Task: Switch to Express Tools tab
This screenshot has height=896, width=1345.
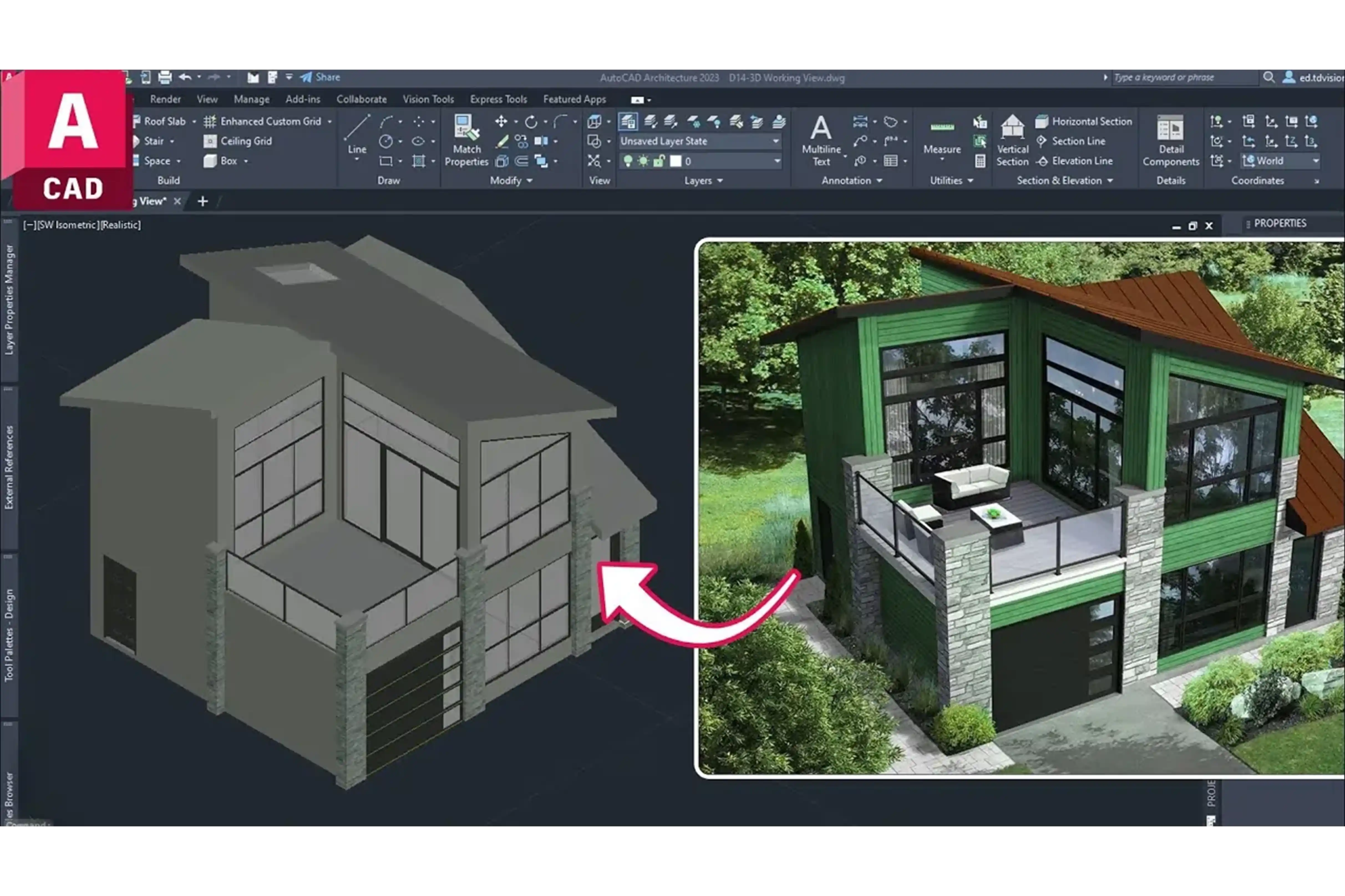Action: (498, 100)
